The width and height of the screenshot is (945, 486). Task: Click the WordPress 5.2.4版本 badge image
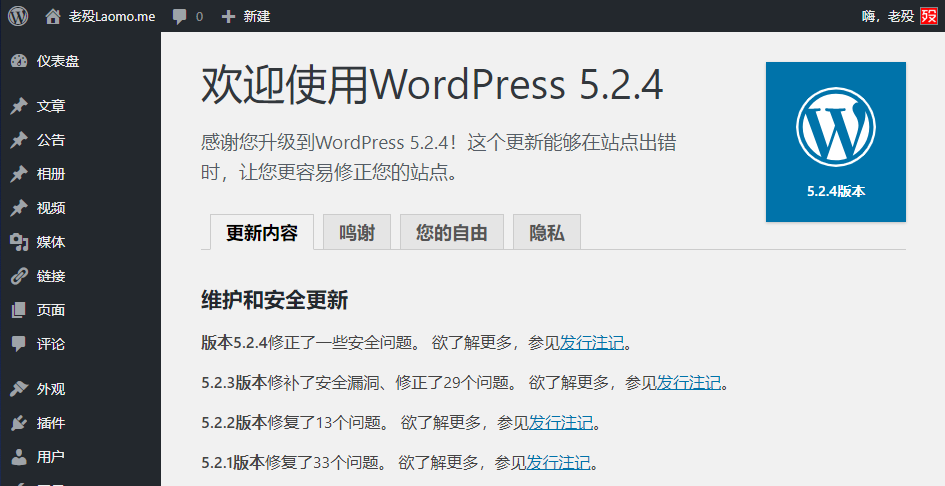[x=835, y=141]
